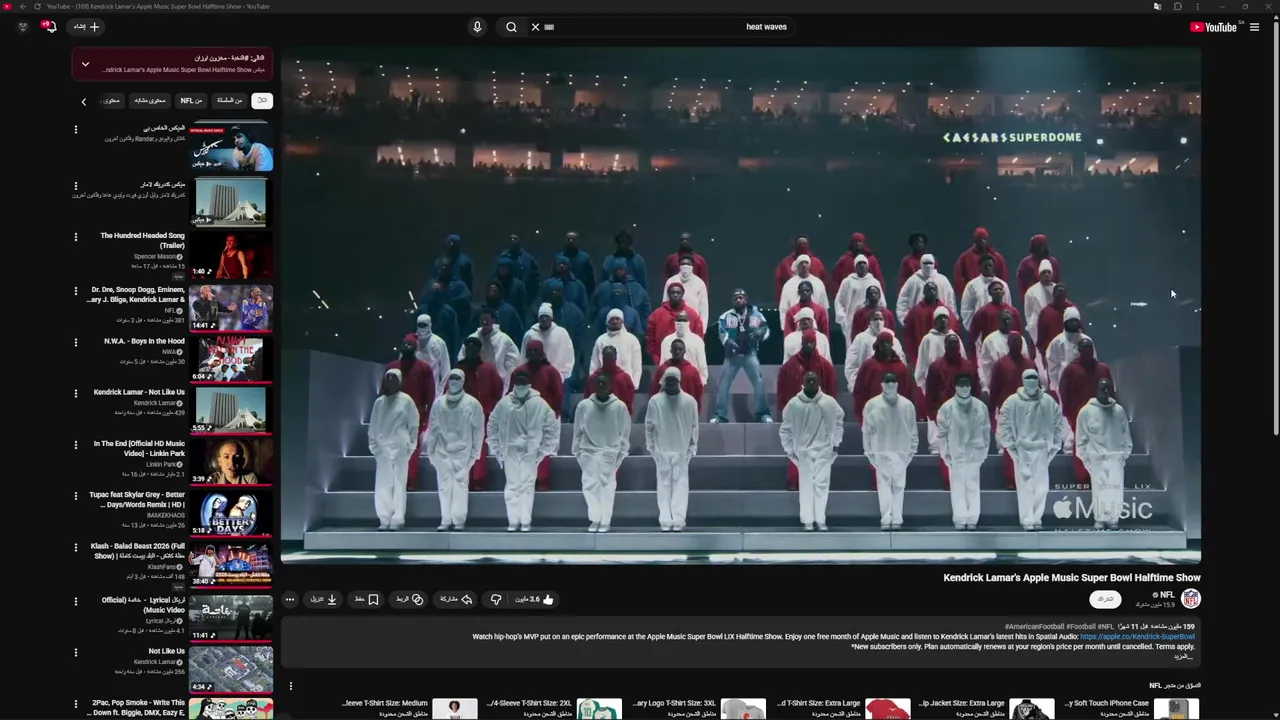Open Dr. Dre, Snoop Dogg, Eminem thumbnail

231,308
